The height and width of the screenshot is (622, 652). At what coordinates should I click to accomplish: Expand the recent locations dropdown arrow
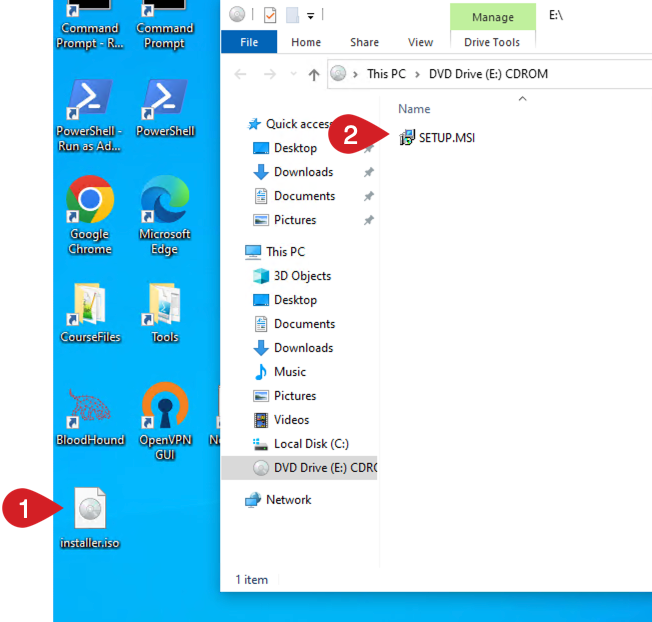tap(293, 74)
